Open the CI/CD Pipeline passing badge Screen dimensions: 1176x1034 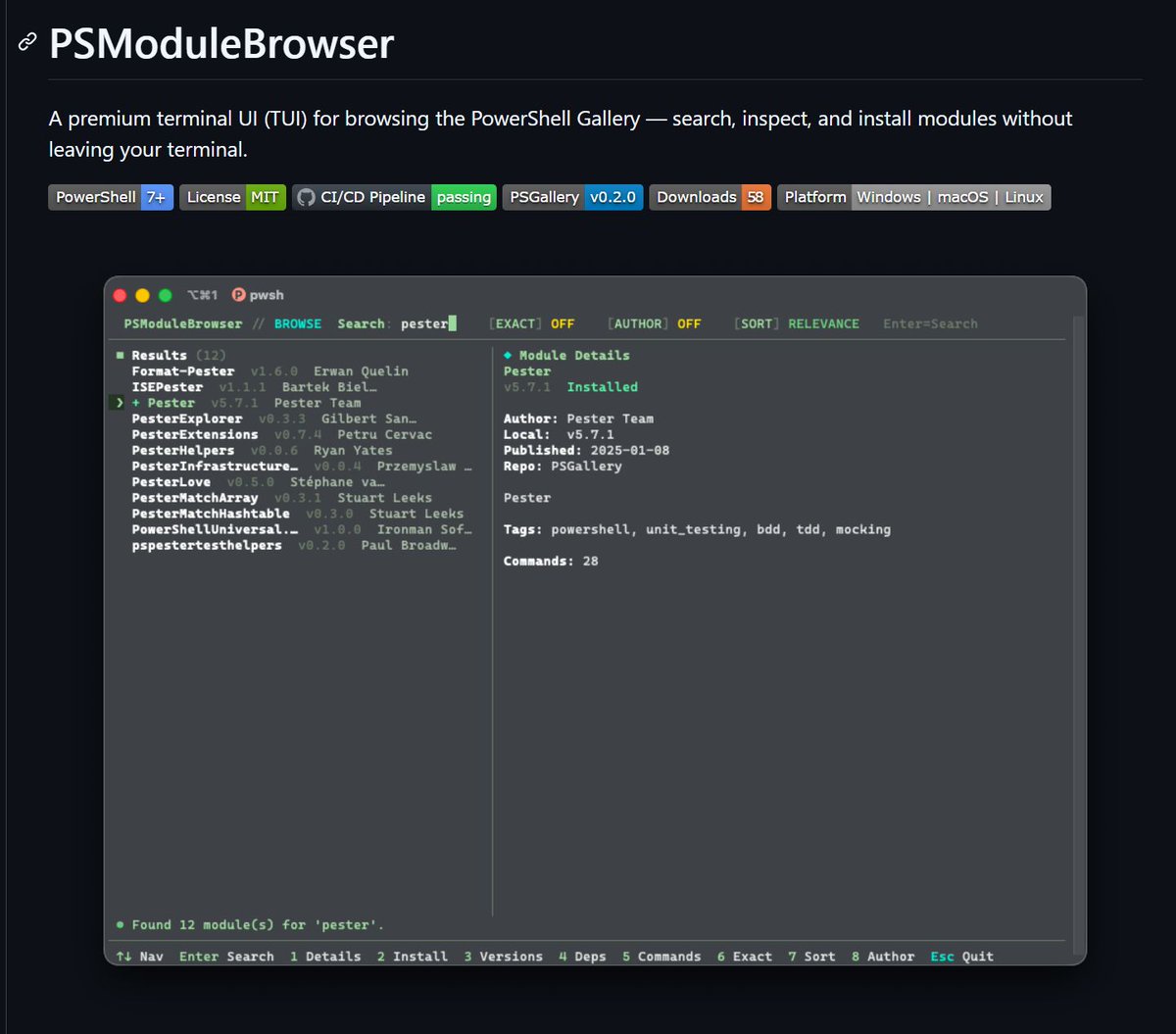[x=394, y=197]
